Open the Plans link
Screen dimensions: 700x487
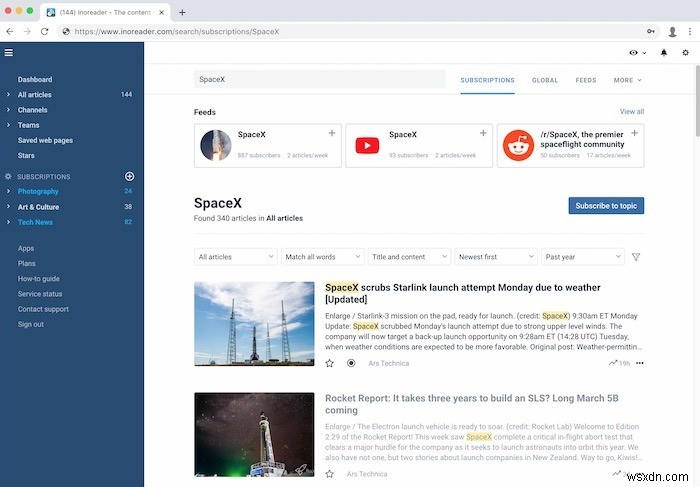[x=26, y=263]
